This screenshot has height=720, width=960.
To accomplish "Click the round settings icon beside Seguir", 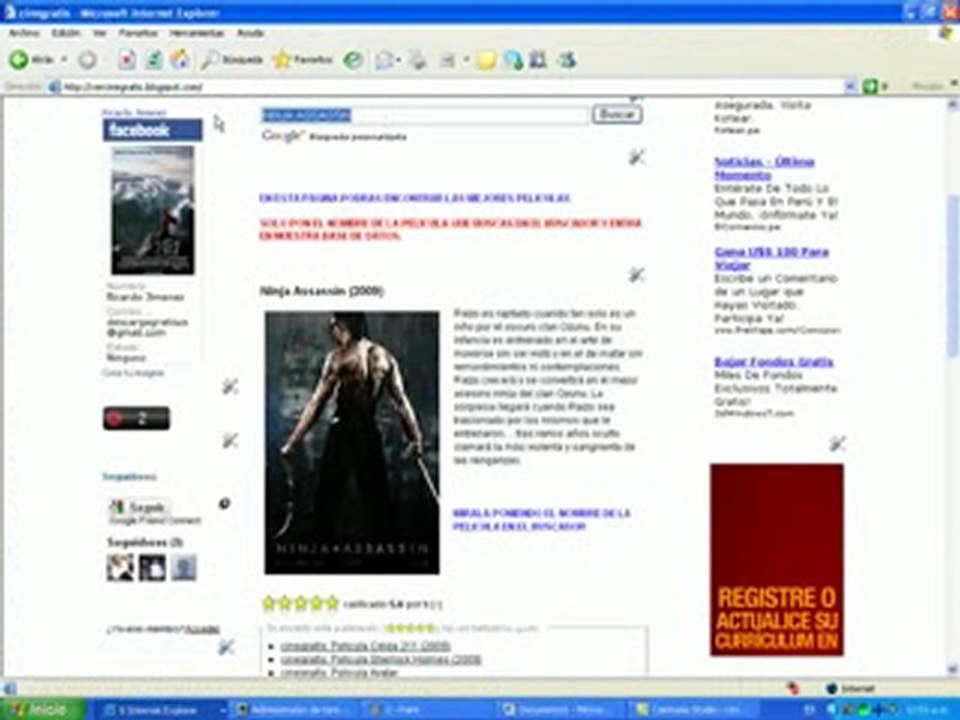I will [225, 503].
